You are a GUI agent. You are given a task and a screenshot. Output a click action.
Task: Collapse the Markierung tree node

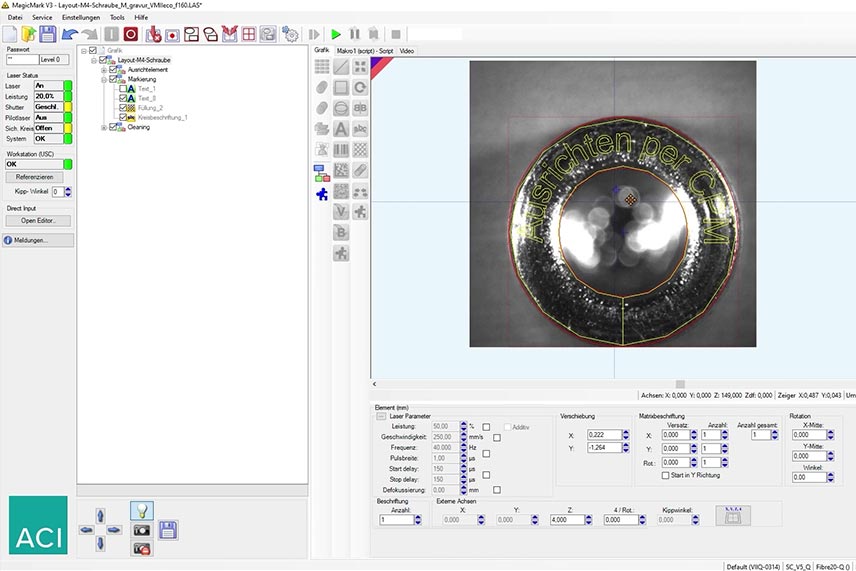103,79
